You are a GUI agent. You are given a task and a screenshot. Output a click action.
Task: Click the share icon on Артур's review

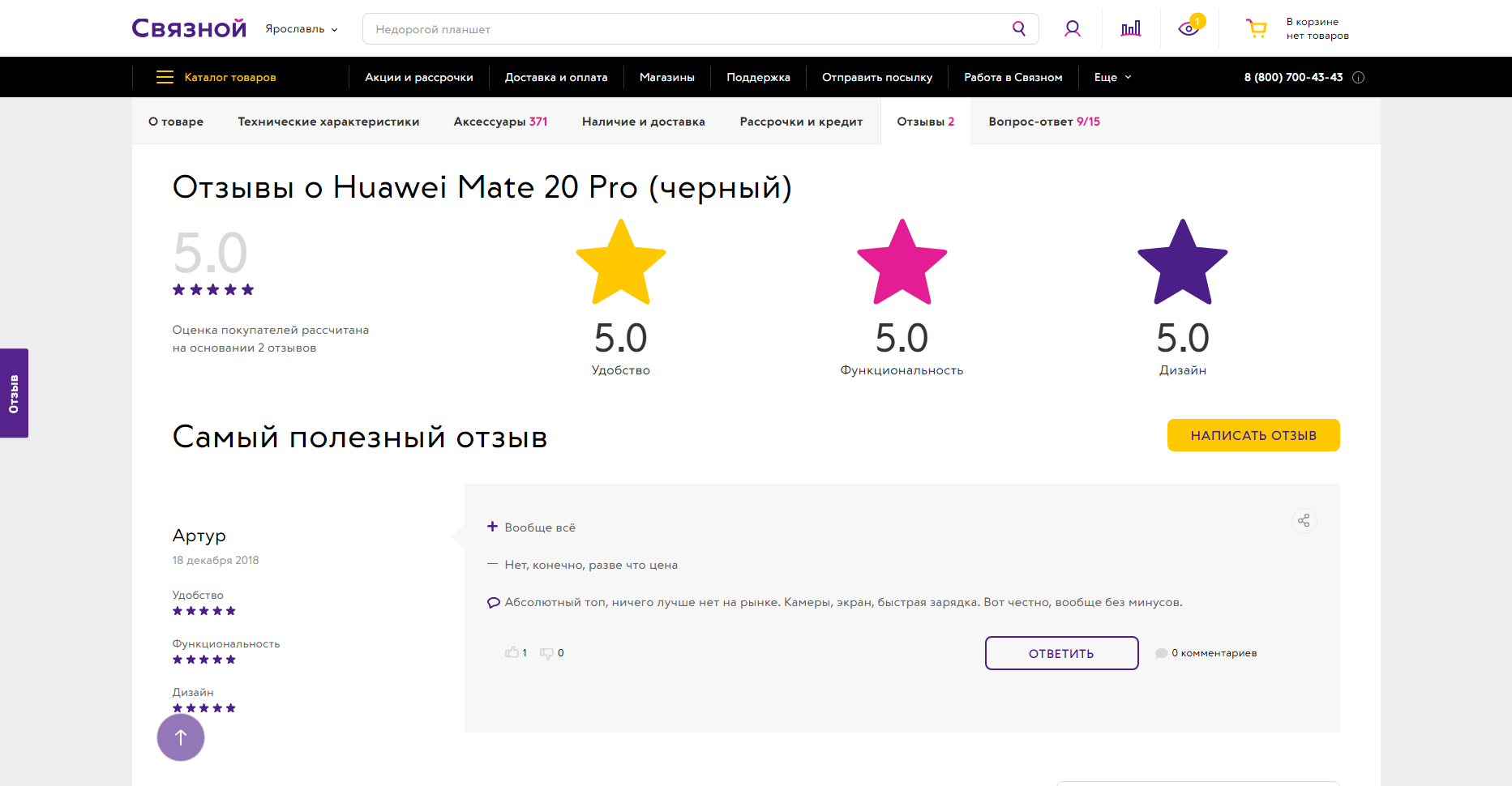tap(1304, 520)
